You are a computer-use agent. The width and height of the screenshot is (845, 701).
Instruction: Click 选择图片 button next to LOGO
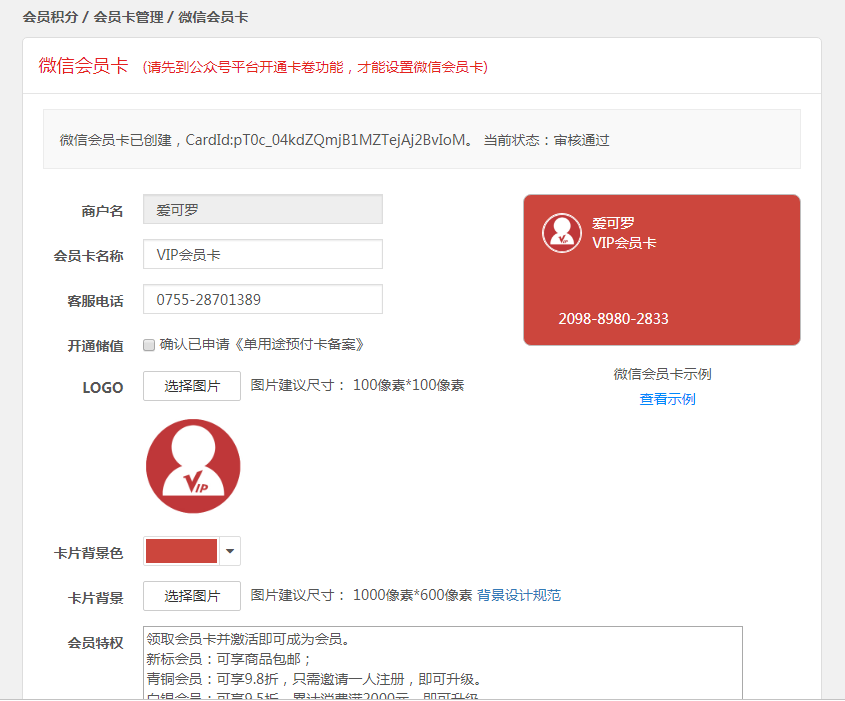click(x=192, y=386)
